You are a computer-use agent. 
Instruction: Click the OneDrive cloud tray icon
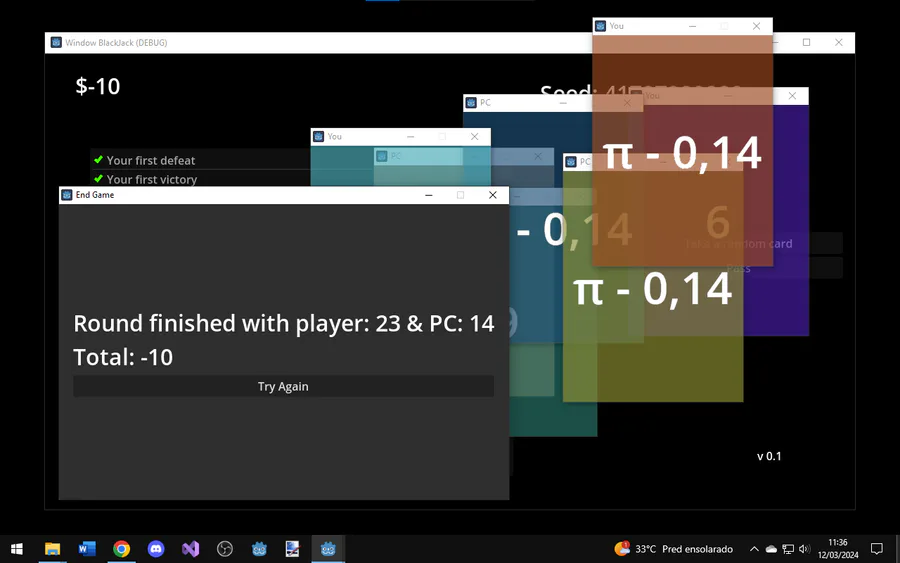click(x=771, y=549)
